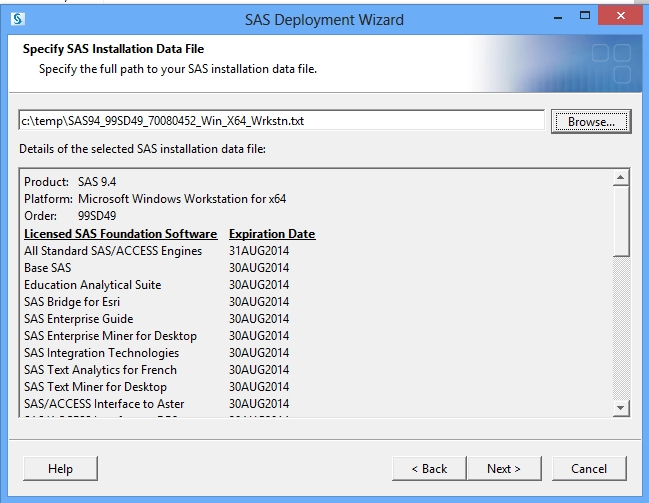
Task: Select the 'SAS Integration Technologies' row
Action: coord(156,353)
